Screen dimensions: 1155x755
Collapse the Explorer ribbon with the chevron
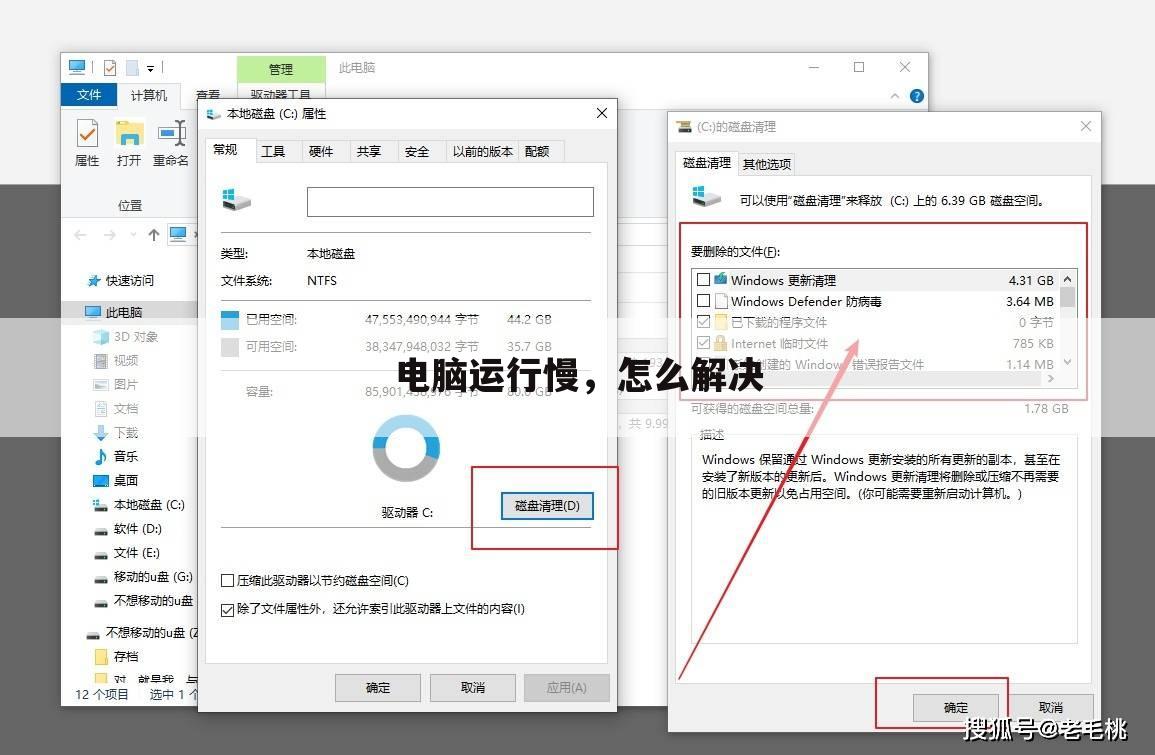894,96
